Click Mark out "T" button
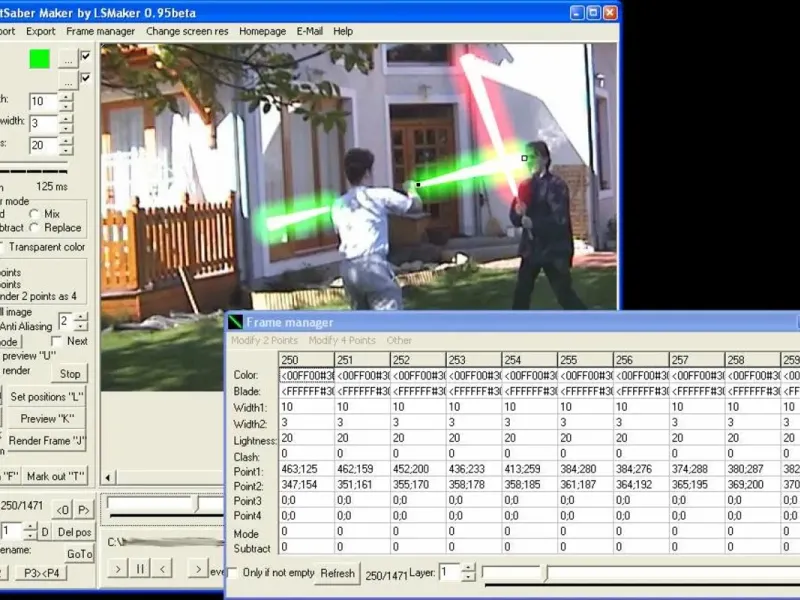Screen dimensions: 800x600 (56, 476)
